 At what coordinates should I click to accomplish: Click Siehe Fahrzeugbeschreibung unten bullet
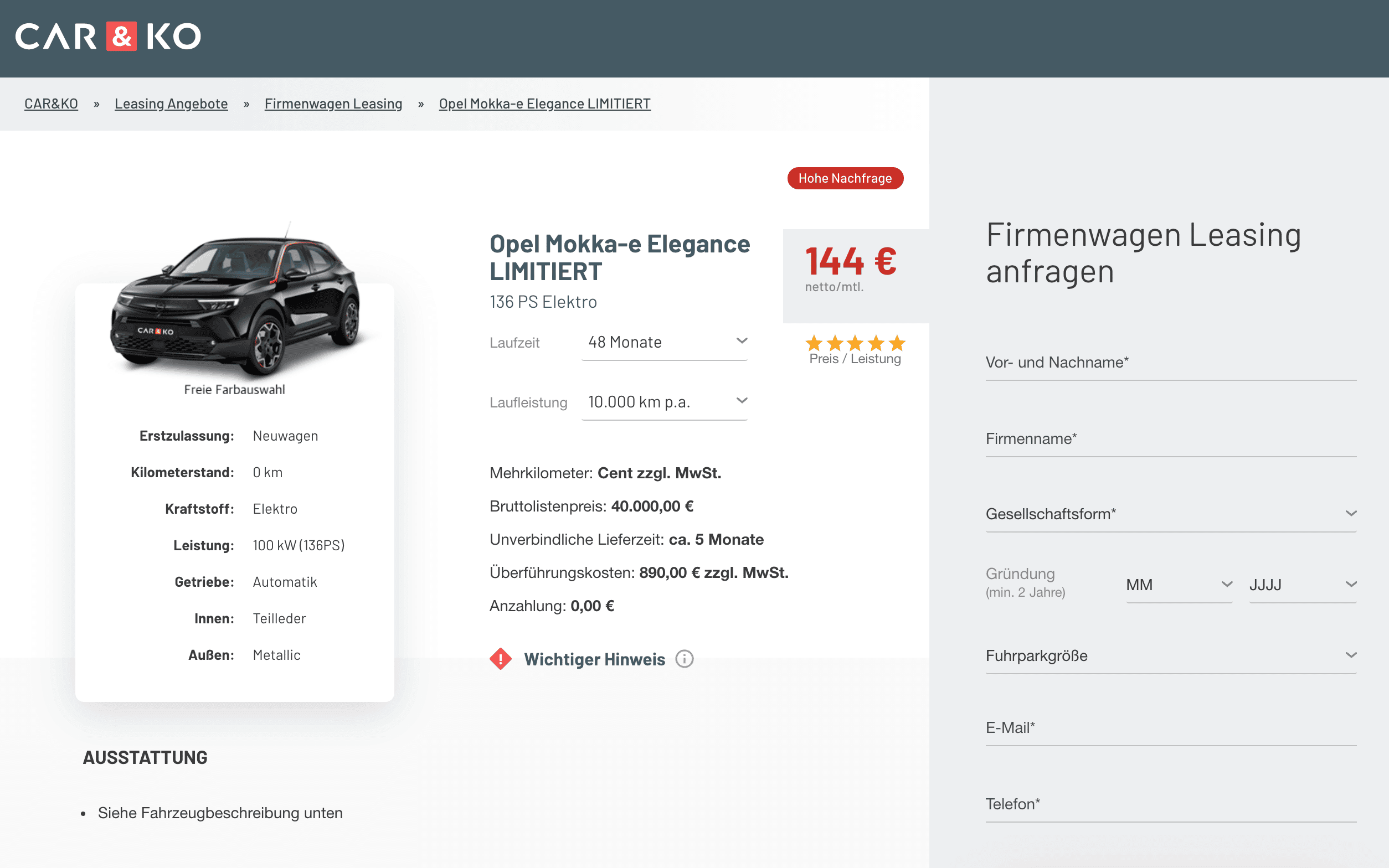(x=220, y=813)
